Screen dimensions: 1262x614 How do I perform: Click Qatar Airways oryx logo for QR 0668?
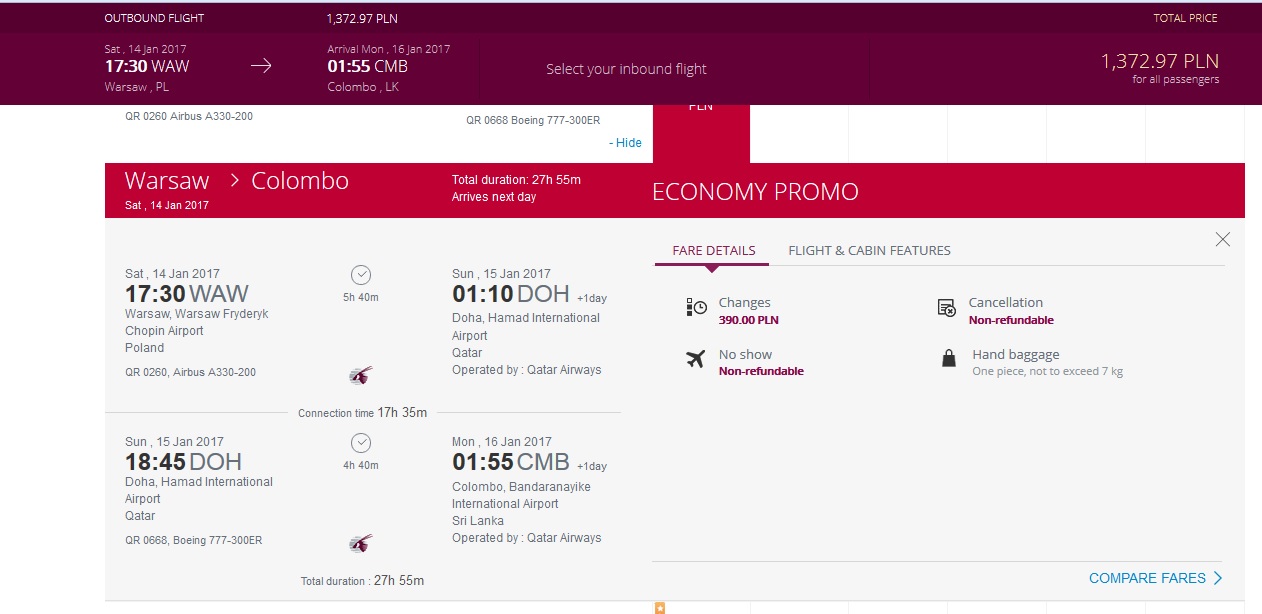360,544
